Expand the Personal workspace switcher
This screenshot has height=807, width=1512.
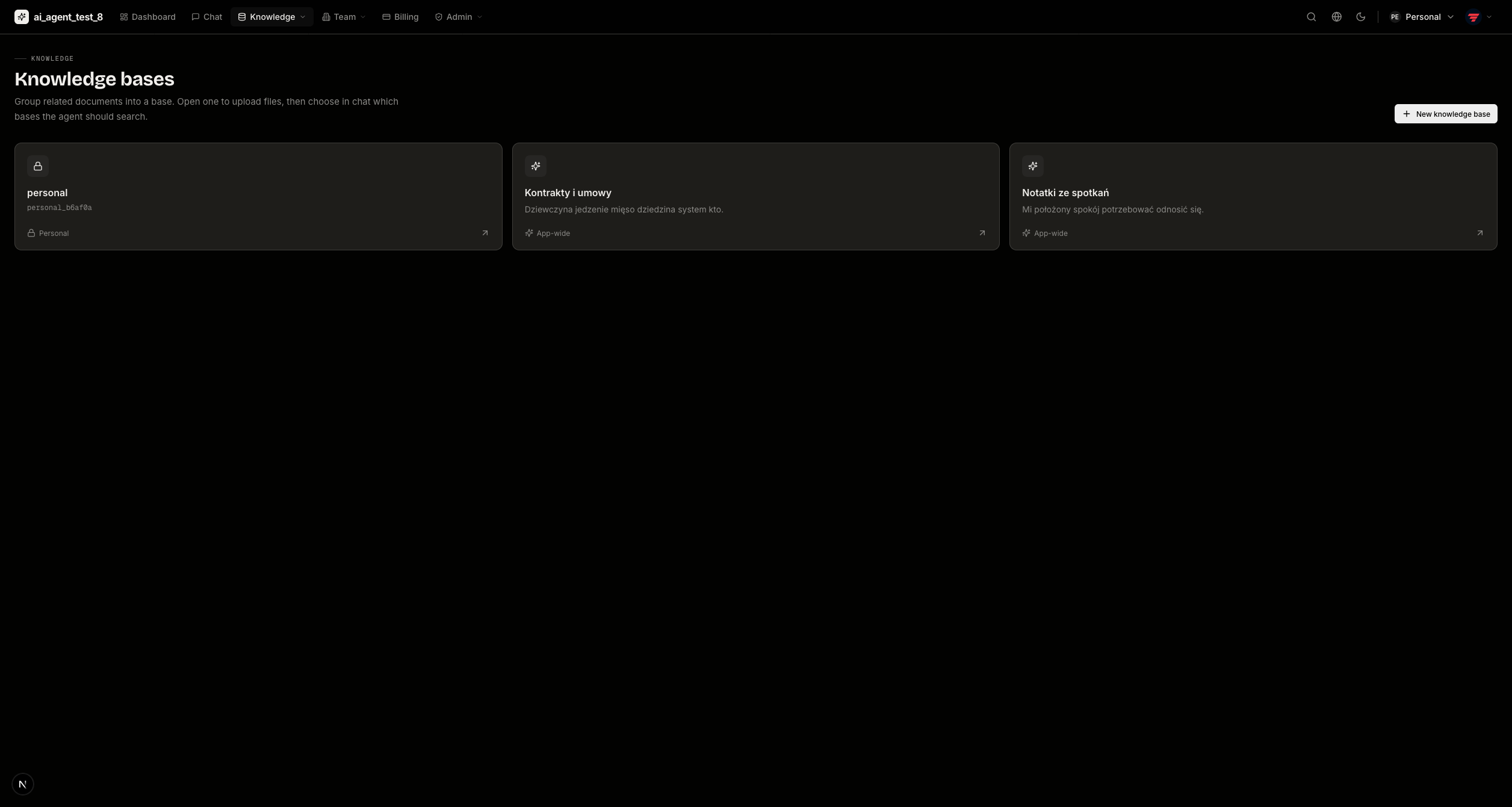1421,17
